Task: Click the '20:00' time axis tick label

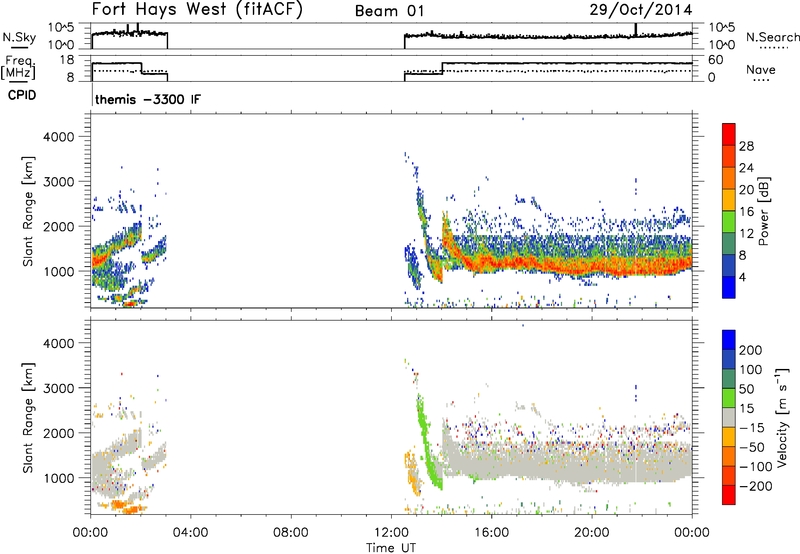Action: click(591, 533)
